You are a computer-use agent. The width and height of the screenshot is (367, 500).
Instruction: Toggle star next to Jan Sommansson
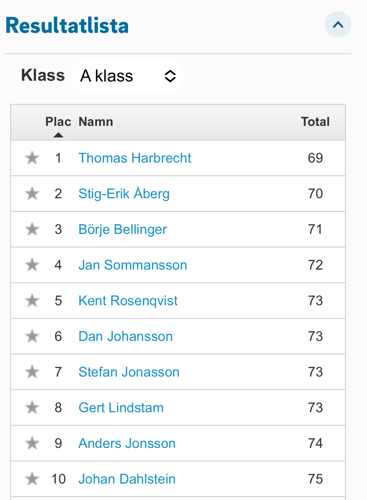[x=32, y=265]
